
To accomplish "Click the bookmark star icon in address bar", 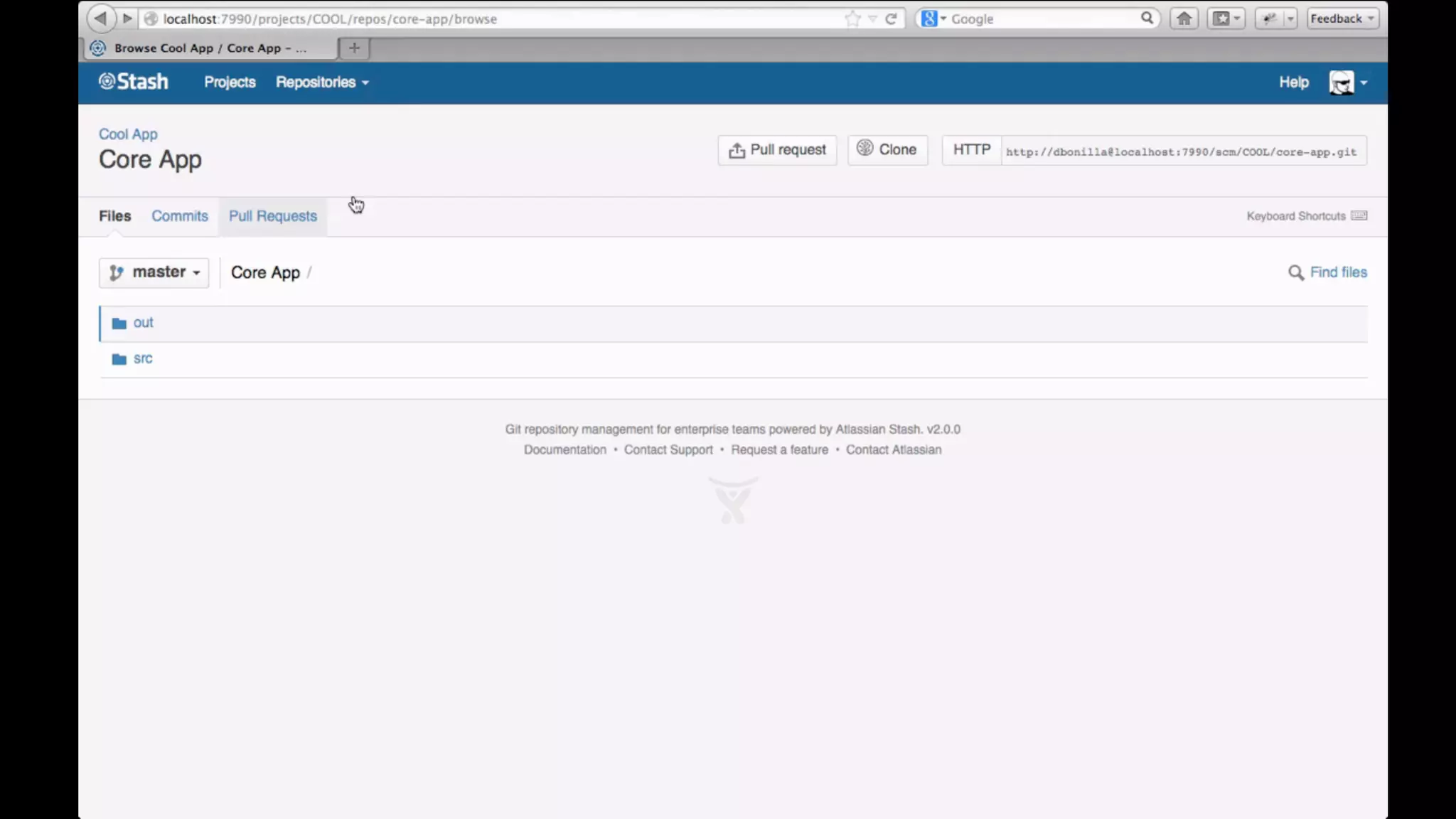I will tap(852, 18).
